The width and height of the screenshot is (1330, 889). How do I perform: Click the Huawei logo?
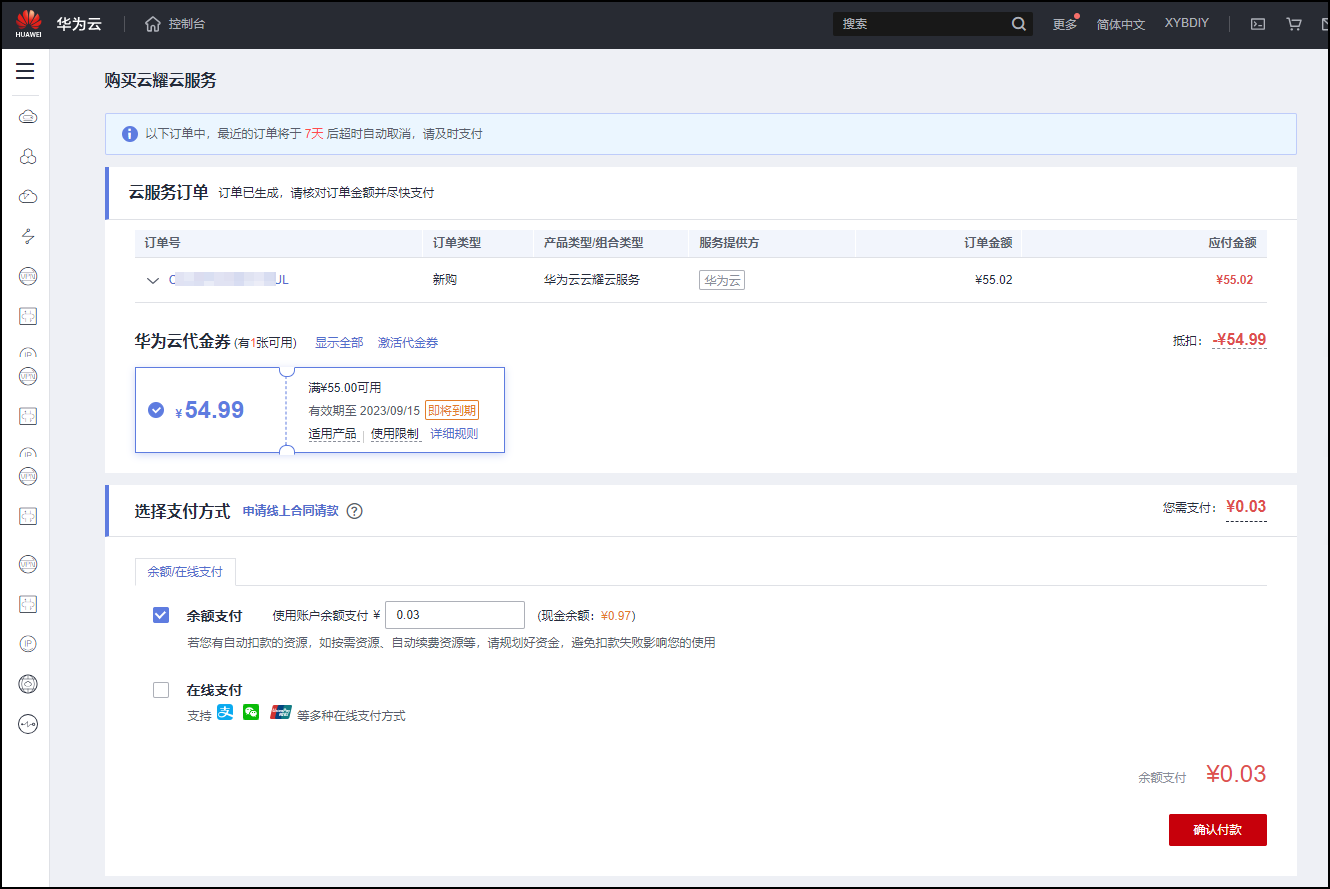pyautogui.click(x=28, y=24)
